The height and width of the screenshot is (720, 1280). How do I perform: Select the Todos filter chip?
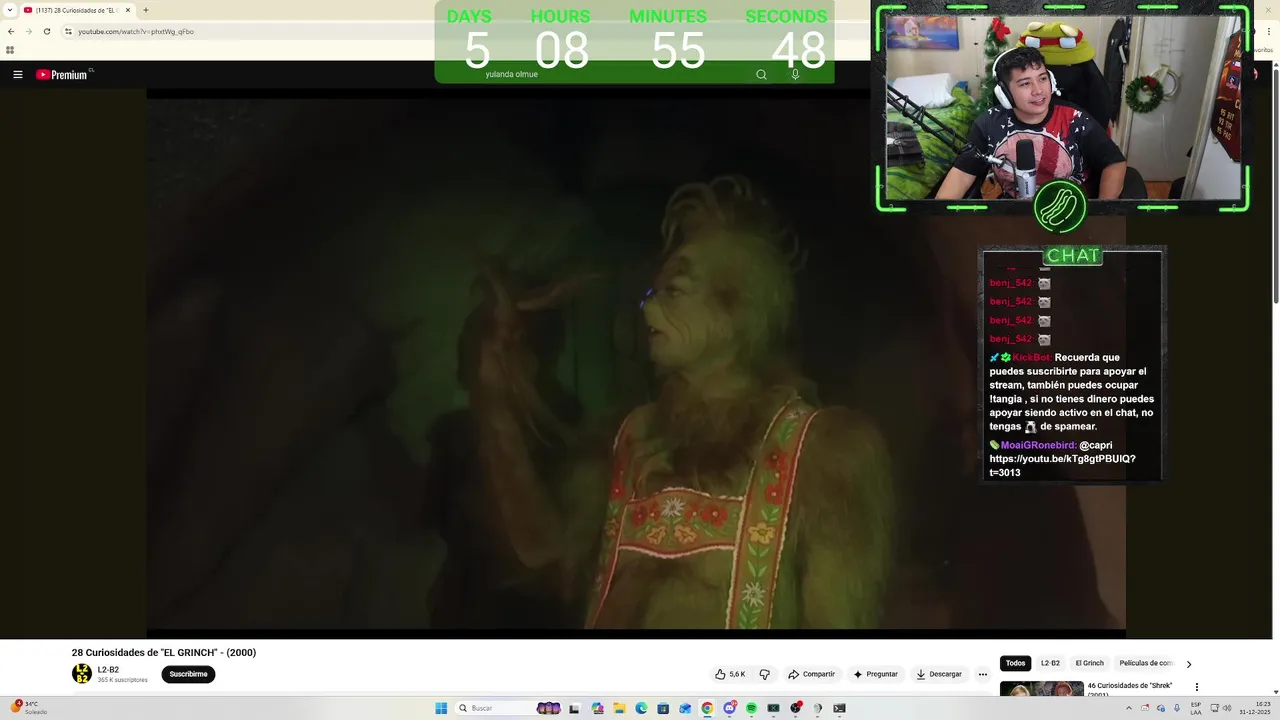click(1015, 663)
